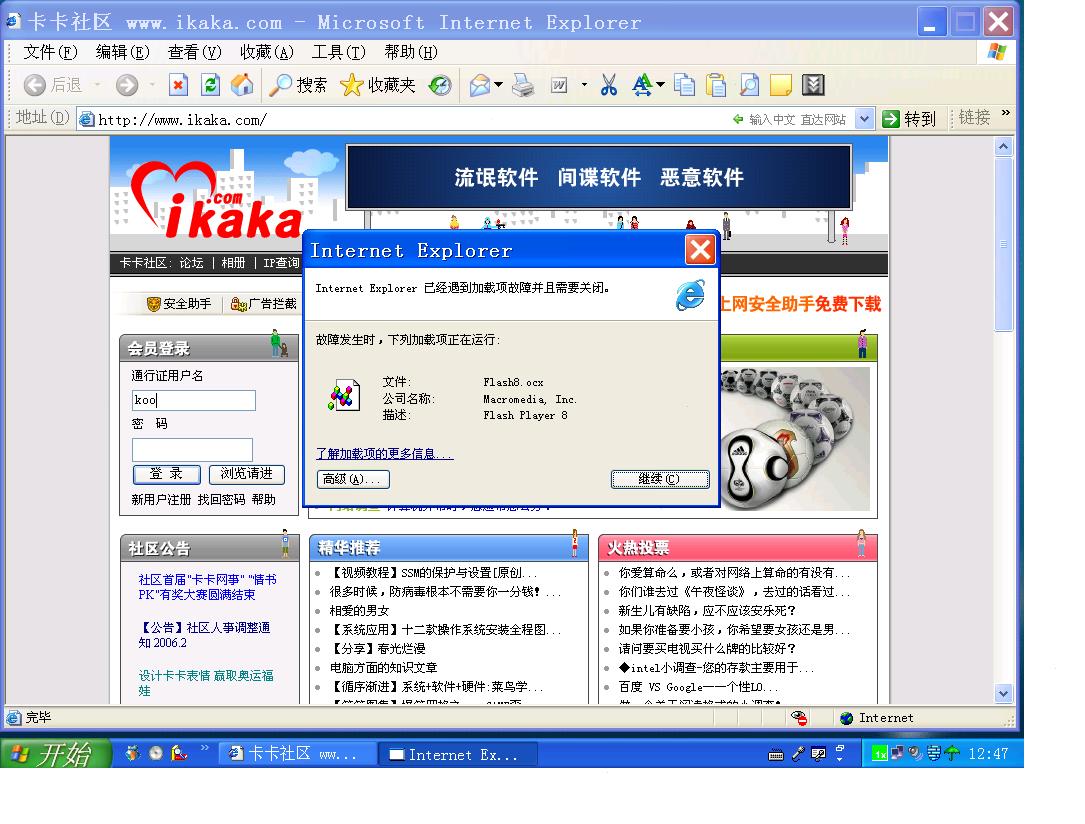Switch to 卡卡社区 taskbar window button

click(298, 754)
